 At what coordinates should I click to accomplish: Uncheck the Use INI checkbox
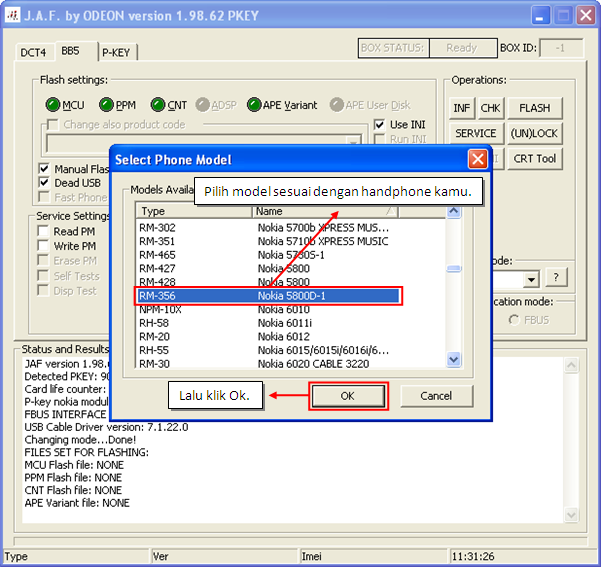click(x=379, y=125)
